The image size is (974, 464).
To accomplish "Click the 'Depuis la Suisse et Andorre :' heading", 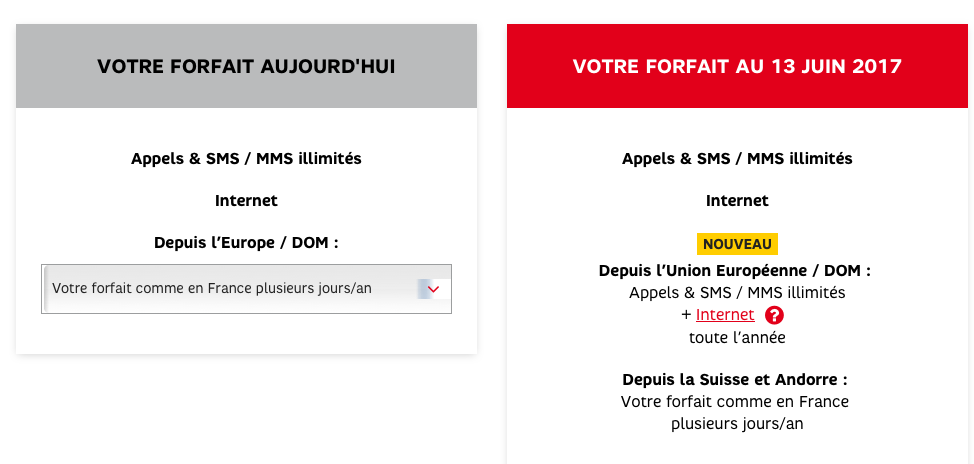I will click(735, 380).
